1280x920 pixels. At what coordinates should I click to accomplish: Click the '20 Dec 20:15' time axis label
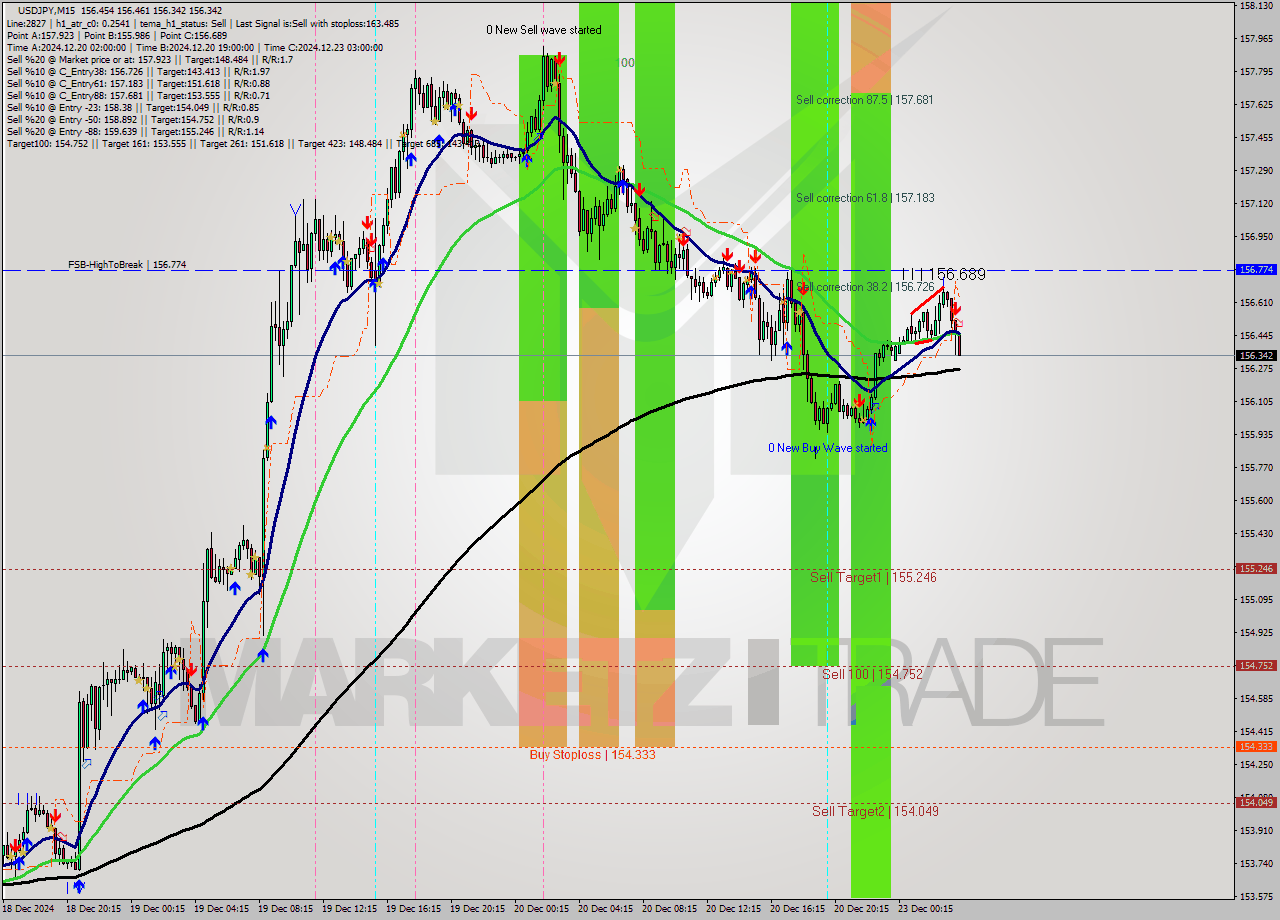coord(862,910)
